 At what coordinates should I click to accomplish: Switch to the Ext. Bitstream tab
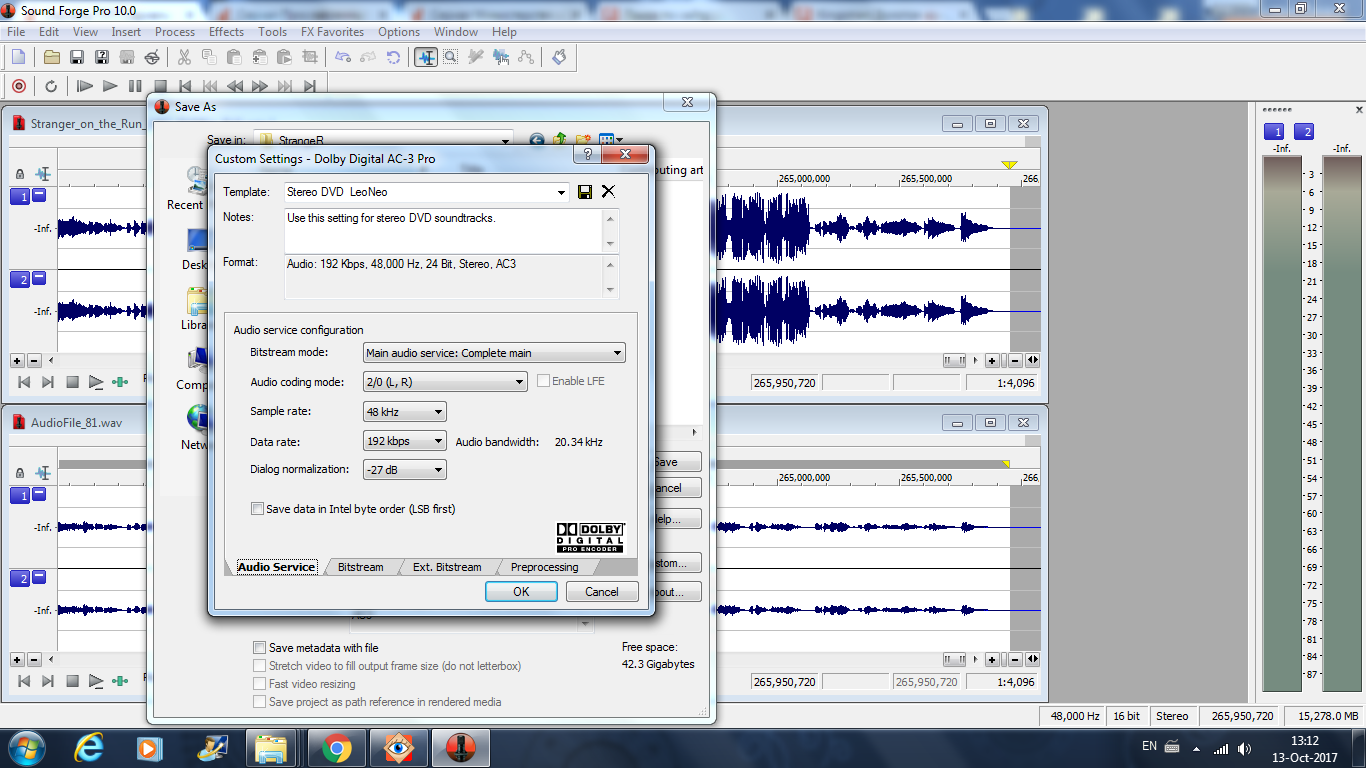(447, 567)
